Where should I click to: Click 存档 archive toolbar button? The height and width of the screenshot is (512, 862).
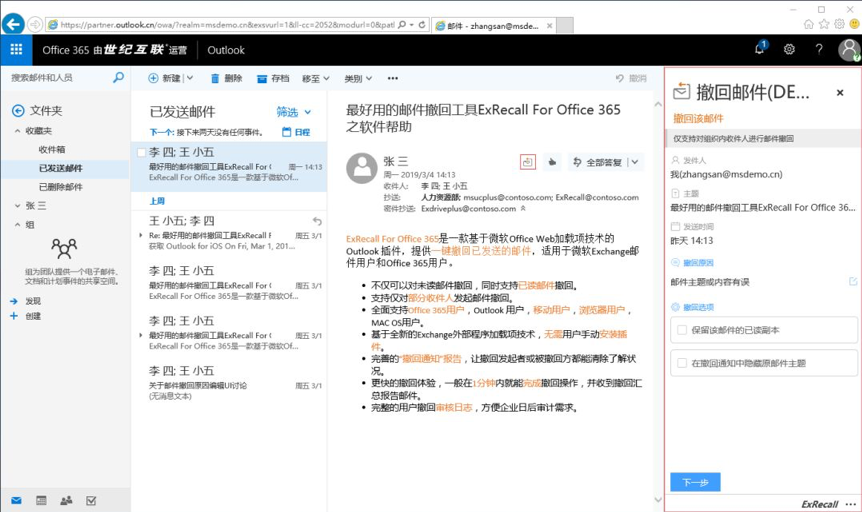click(273, 79)
